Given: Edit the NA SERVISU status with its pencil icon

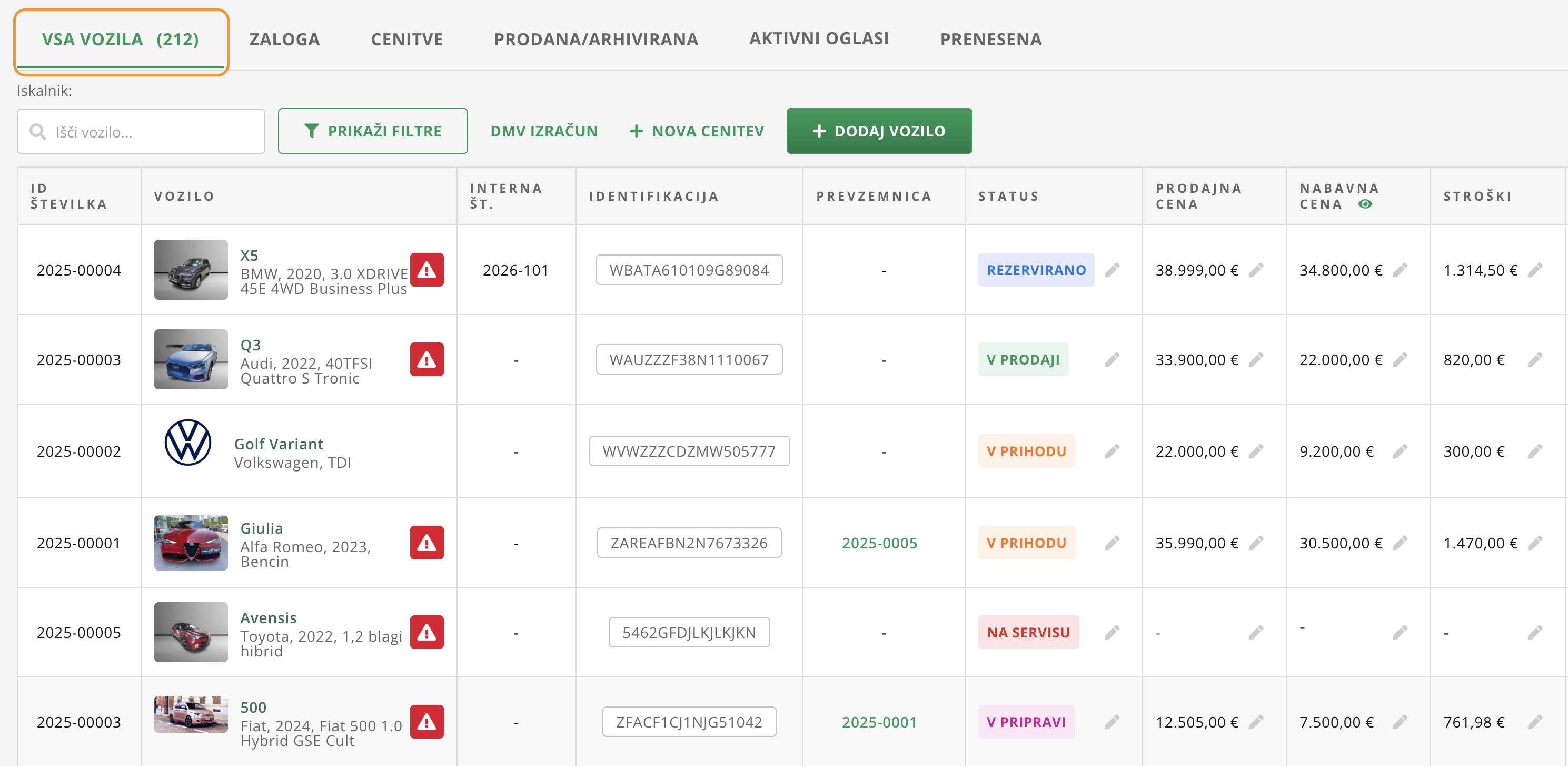Looking at the screenshot, I should click(1112, 632).
